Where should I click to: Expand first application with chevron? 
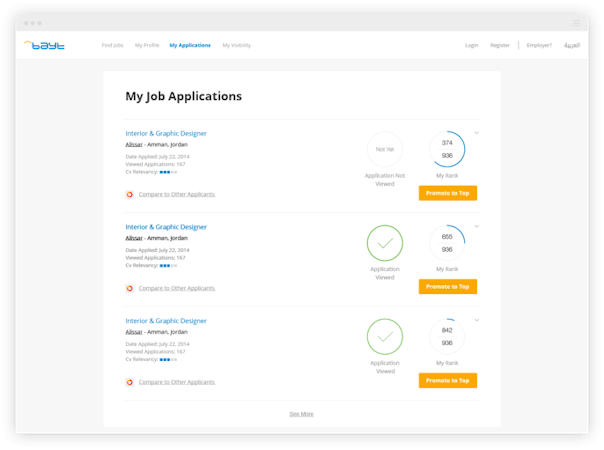click(476, 133)
